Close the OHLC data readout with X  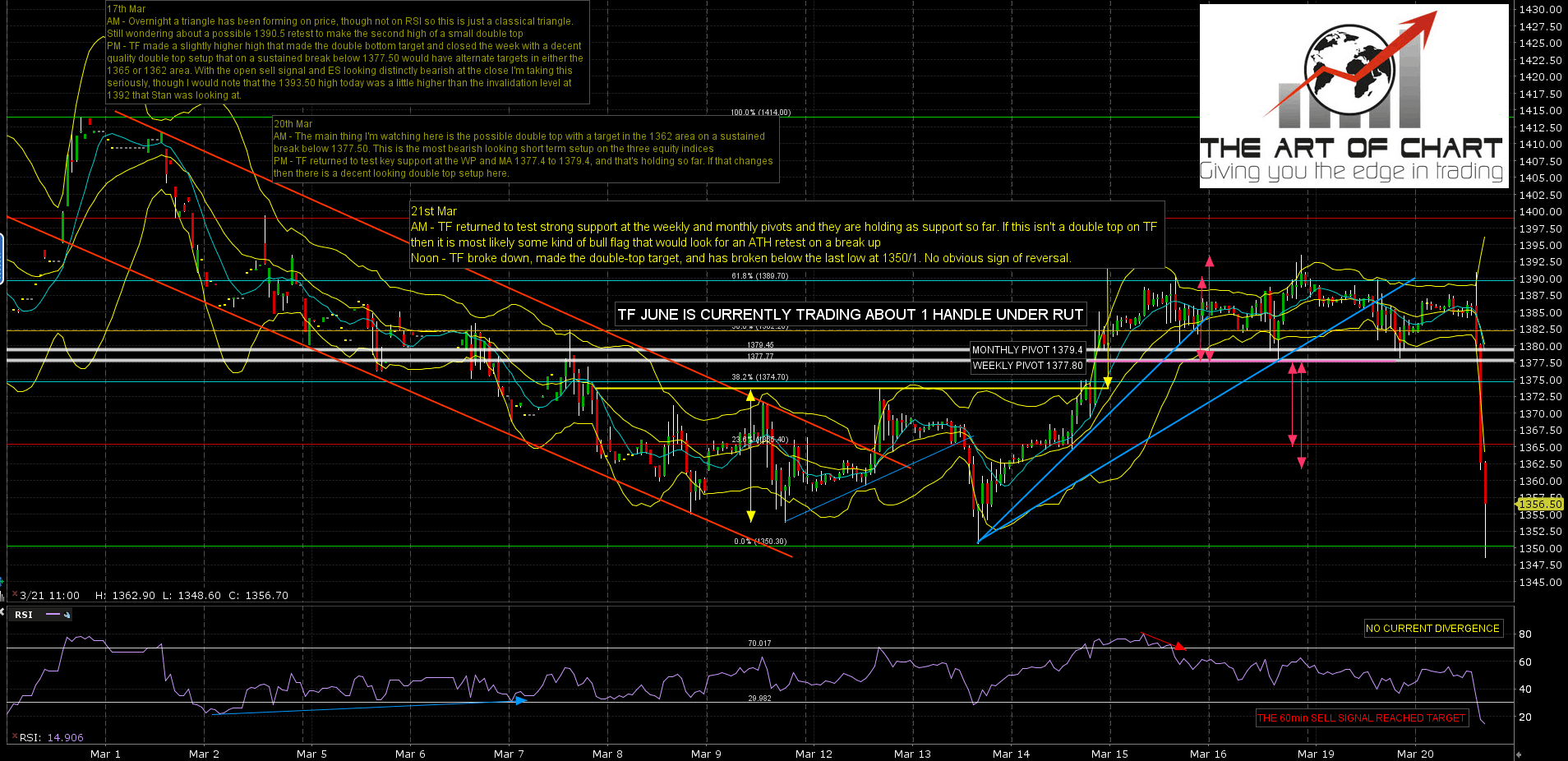pos(13,595)
